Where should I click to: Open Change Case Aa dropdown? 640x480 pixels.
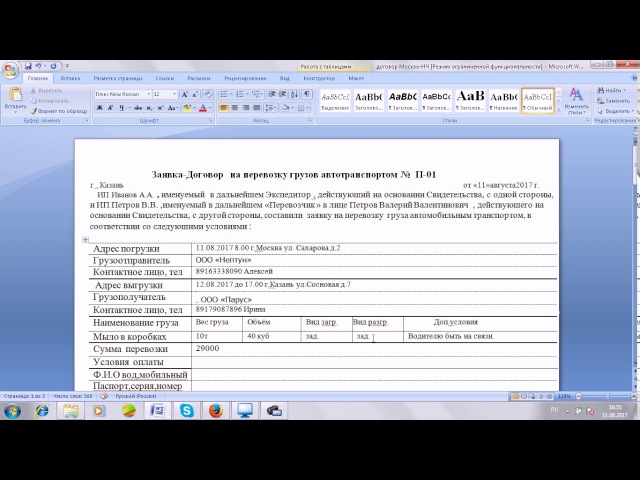(x=172, y=108)
